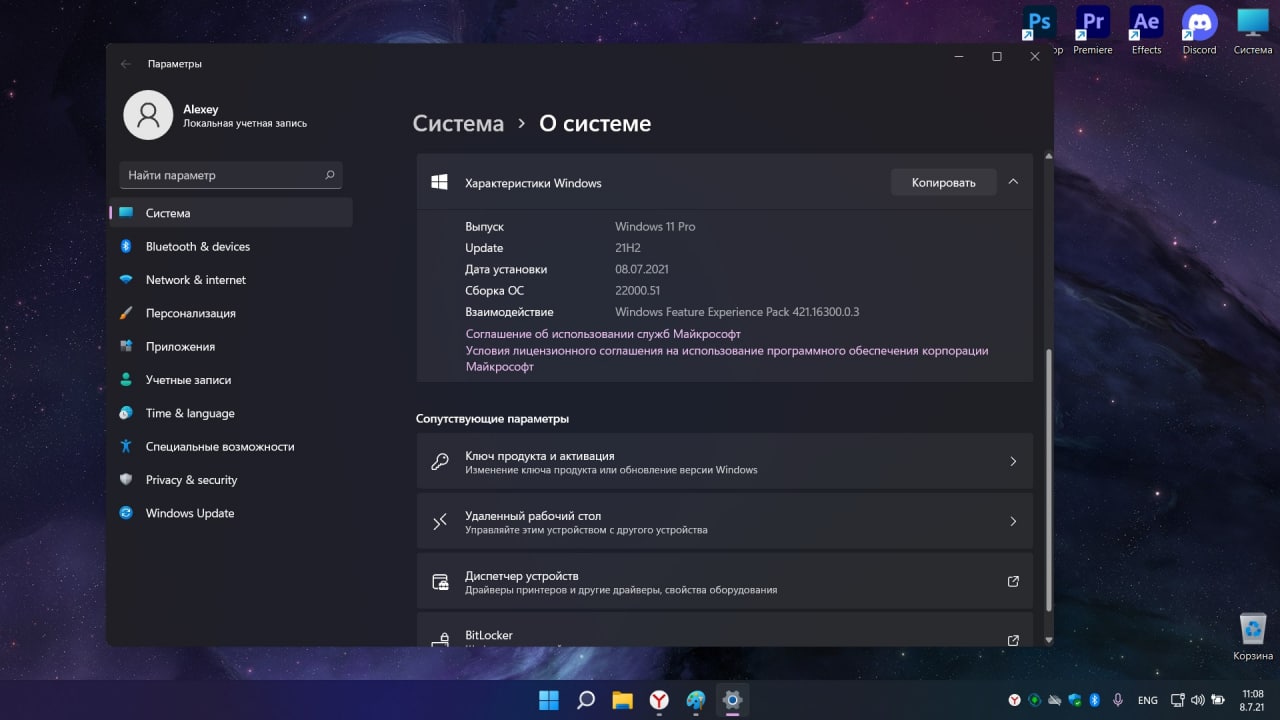The height and width of the screenshot is (720, 1280).
Task: Open the Корзина recycle bin
Action: coord(1252,636)
